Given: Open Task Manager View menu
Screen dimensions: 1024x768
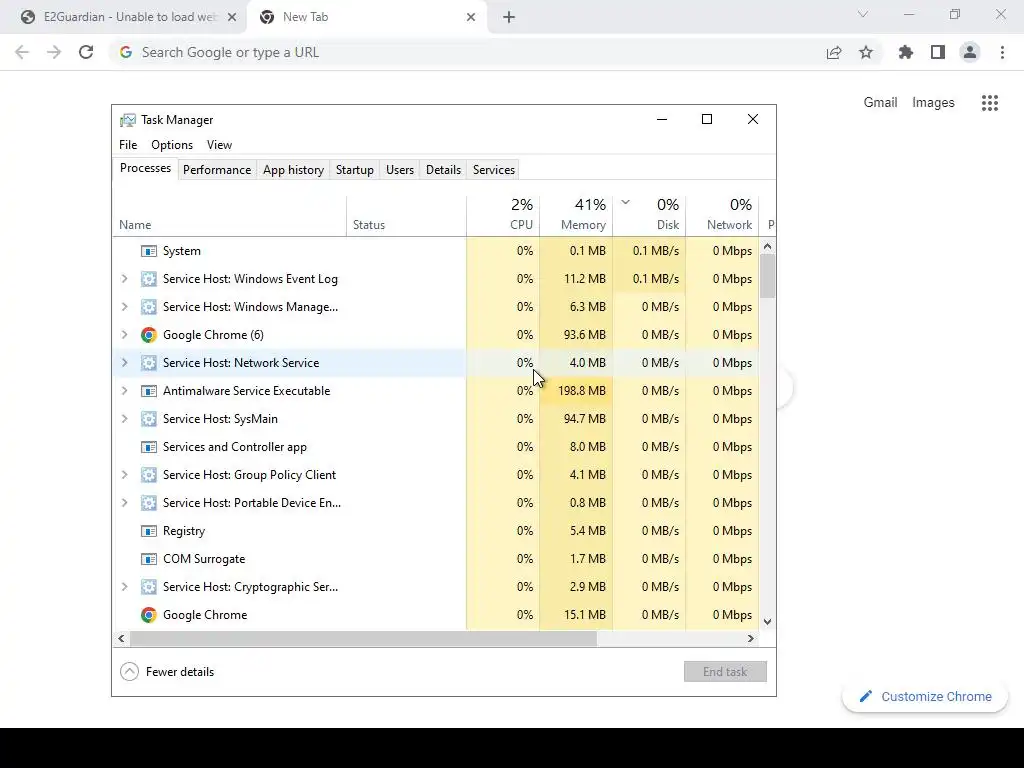Looking at the screenshot, I should click(219, 145).
